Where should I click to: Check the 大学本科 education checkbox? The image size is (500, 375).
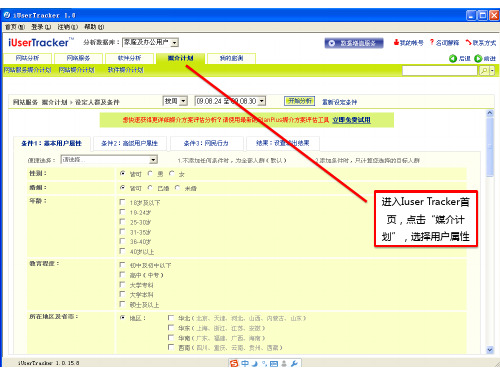coord(122,294)
